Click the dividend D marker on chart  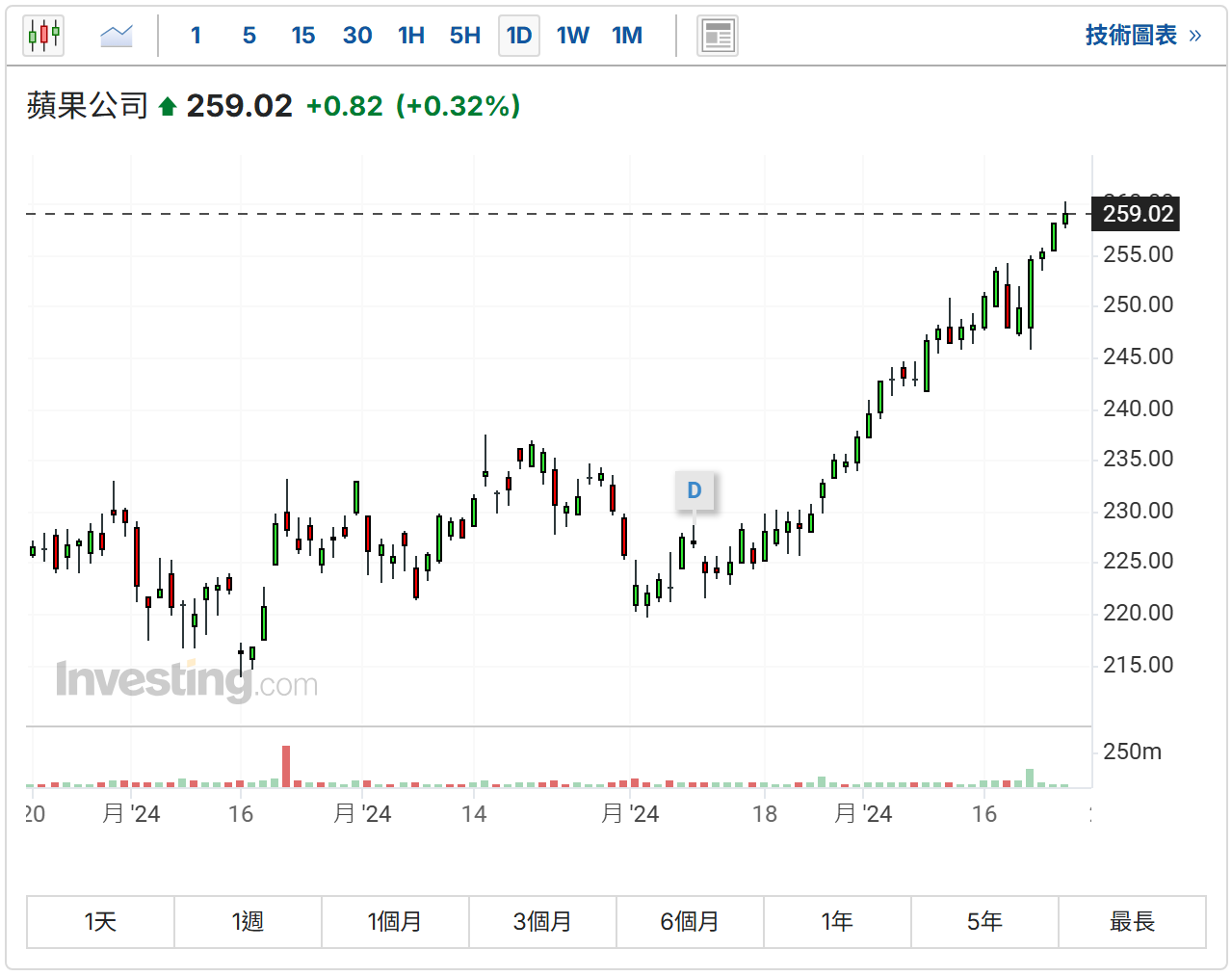pos(694,490)
